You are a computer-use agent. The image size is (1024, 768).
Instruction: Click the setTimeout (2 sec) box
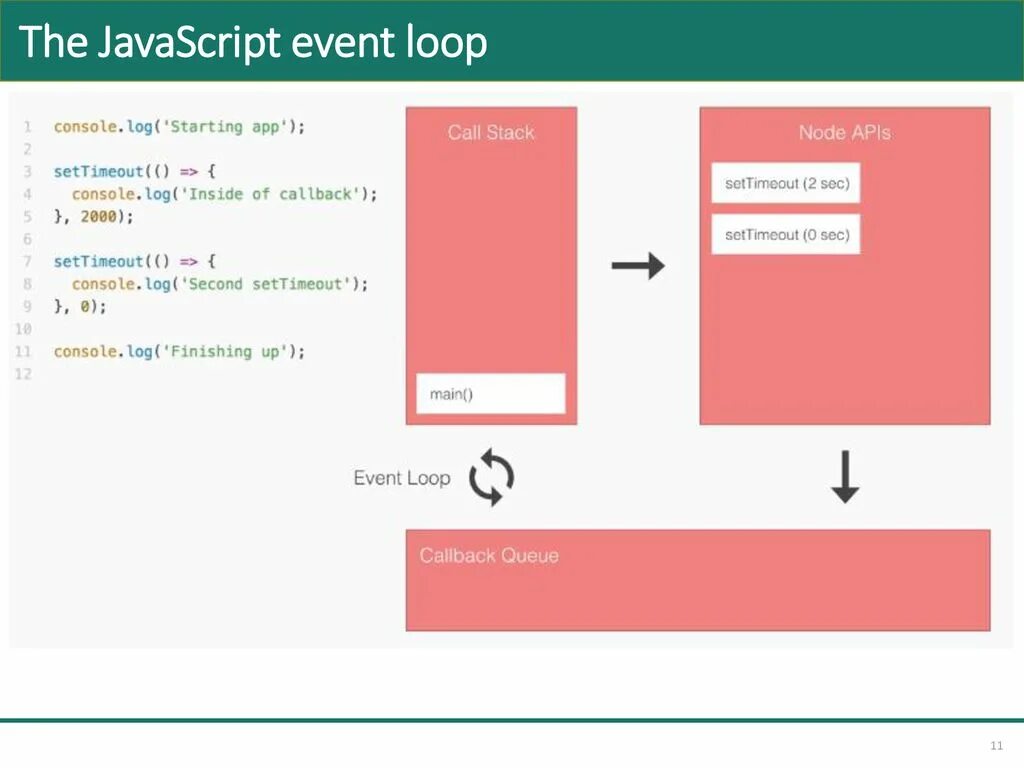point(786,183)
